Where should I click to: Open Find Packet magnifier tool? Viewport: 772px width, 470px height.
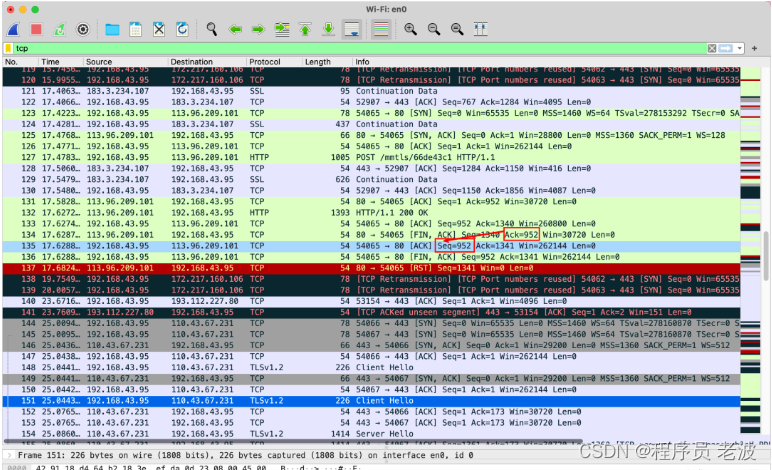212,30
